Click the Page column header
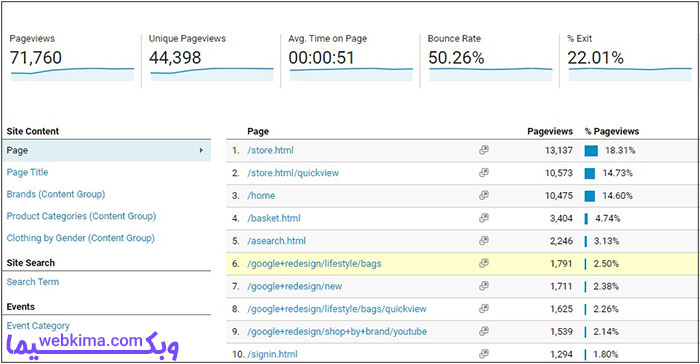This screenshot has width=700, height=364. tap(258, 131)
